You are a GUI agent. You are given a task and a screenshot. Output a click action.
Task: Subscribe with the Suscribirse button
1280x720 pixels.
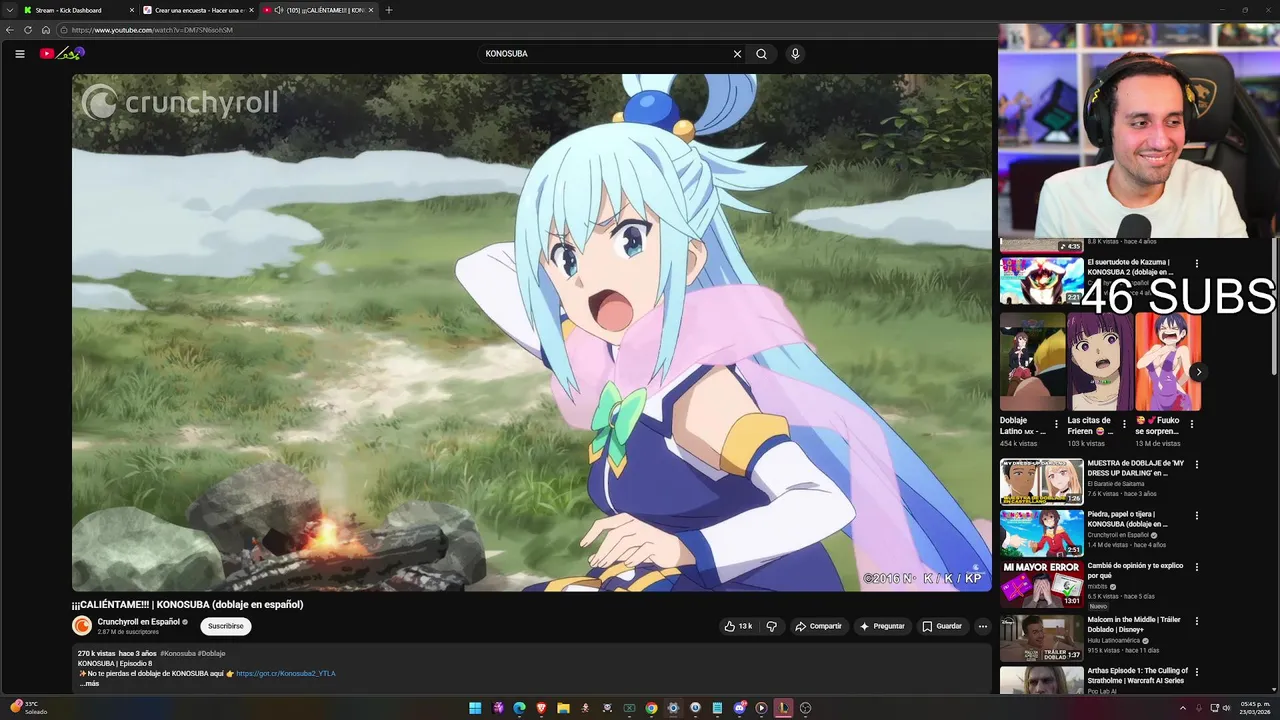tap(226, 626)
